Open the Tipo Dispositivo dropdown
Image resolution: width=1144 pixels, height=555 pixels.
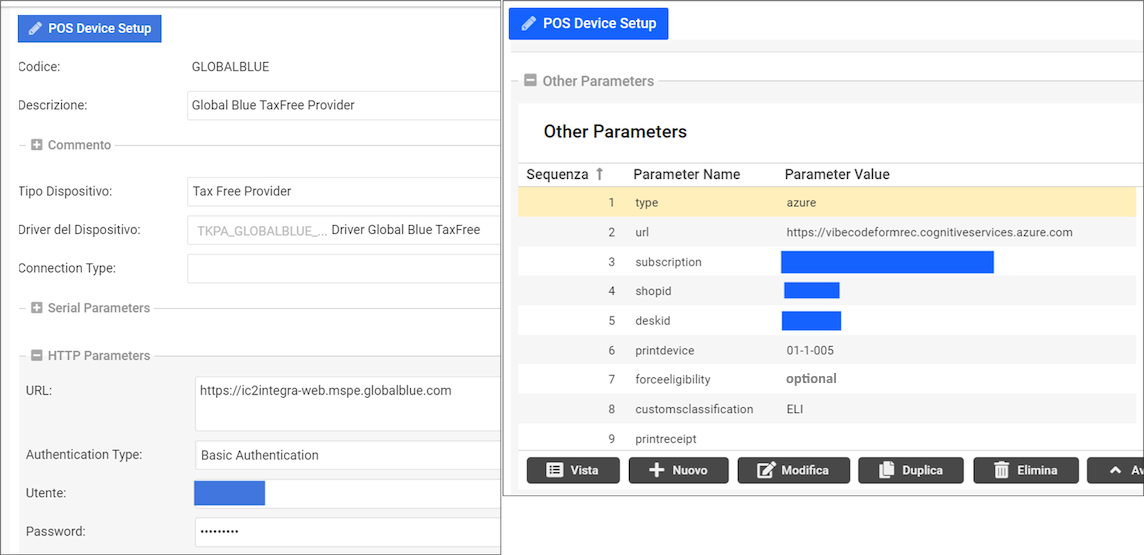click(343, 191)
